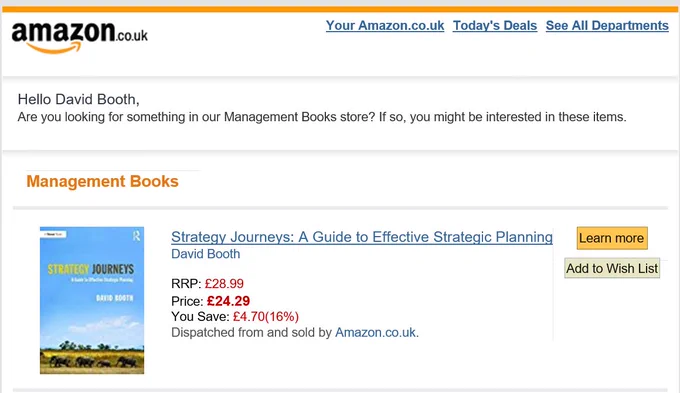This screenshot has width=680, height=393.
Task: Open the Strategy Journeys book title link
Action: pyautogui.click(x=362, y=237)
